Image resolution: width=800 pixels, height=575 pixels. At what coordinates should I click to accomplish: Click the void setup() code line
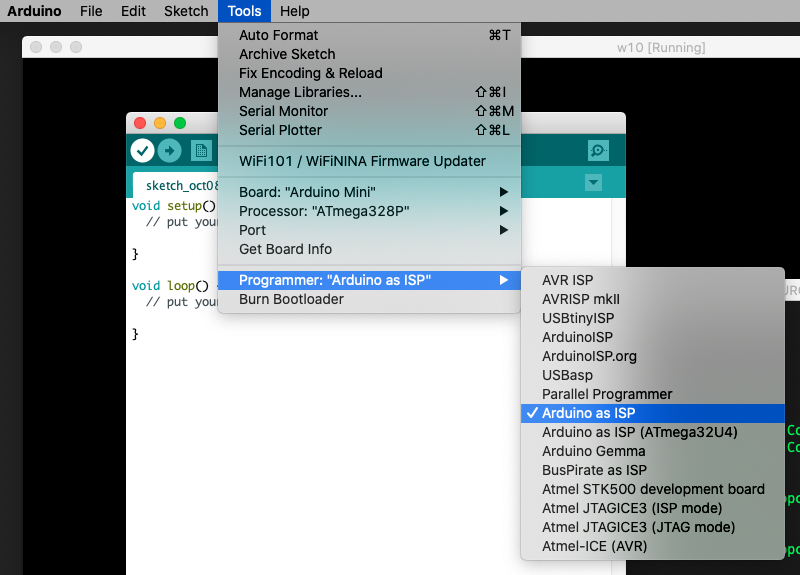click(x=174, y=206)
